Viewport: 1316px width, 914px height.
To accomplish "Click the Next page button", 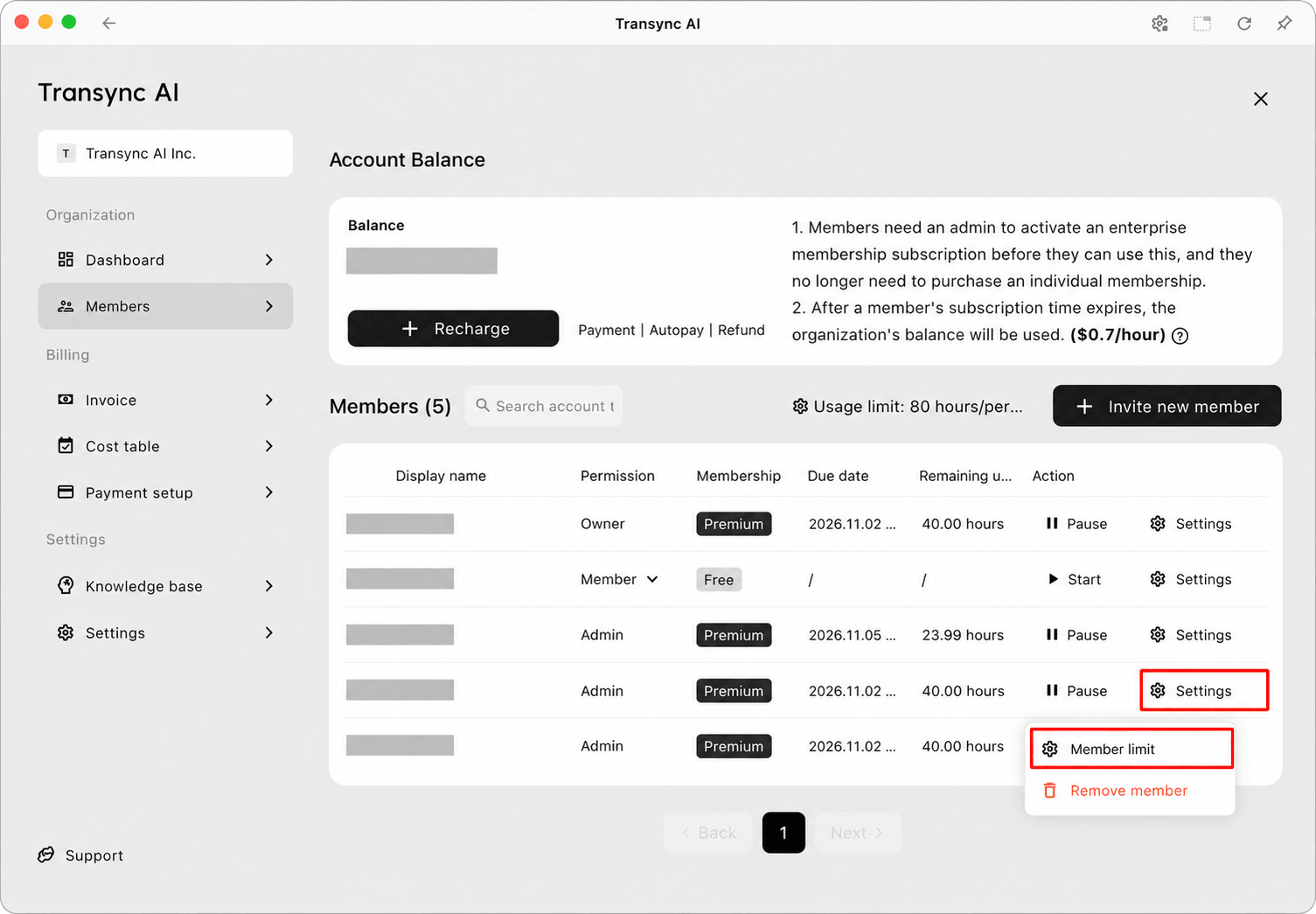I will pyautogui.click(x=858, y=833).
